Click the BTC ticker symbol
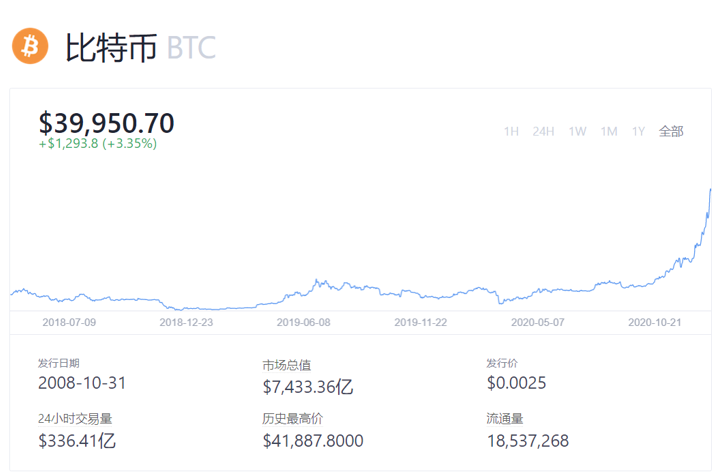Viewport: 717px width, 474px height. click(x=191, y=48)
